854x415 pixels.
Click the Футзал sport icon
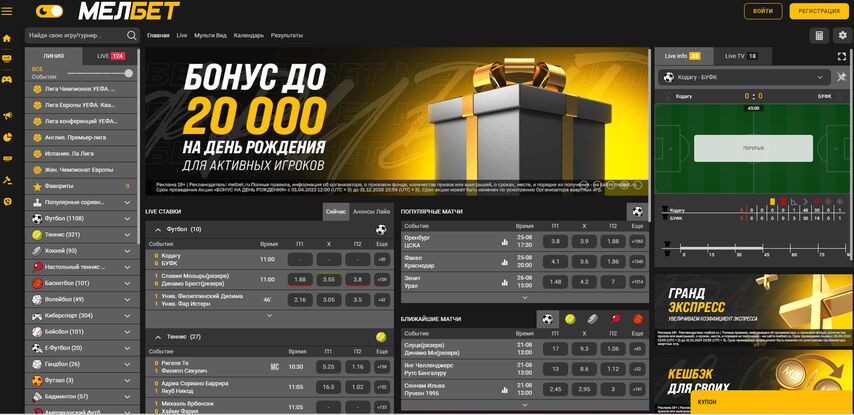coord(37,380)
